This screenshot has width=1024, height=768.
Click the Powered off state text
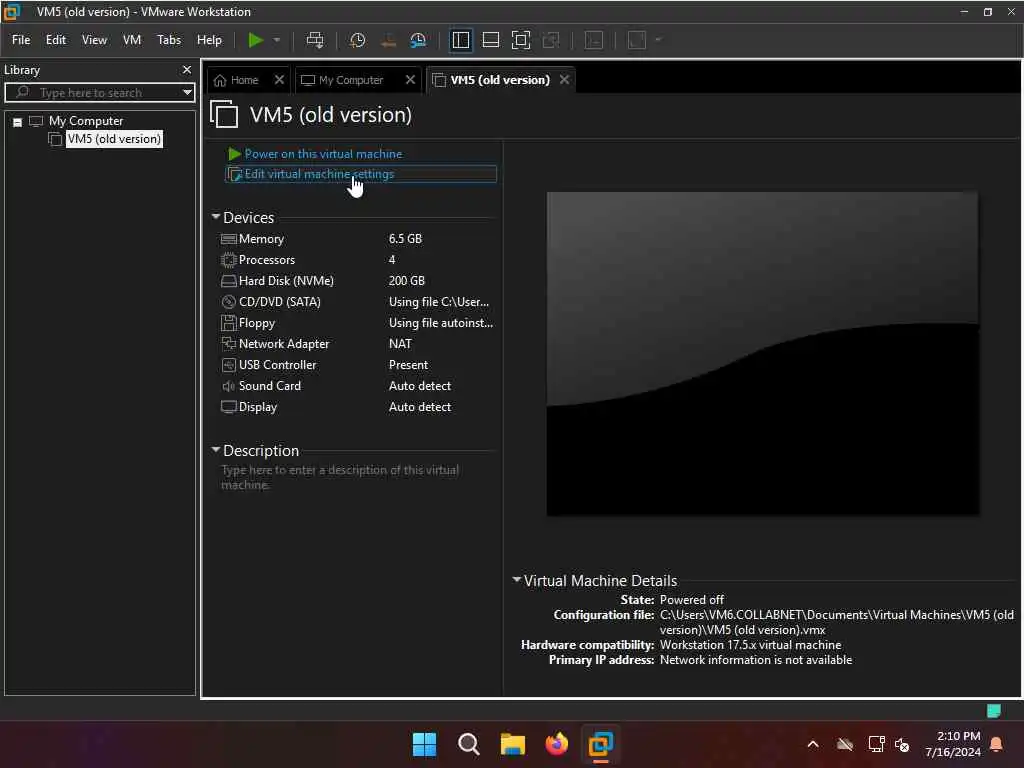[692, 600]
